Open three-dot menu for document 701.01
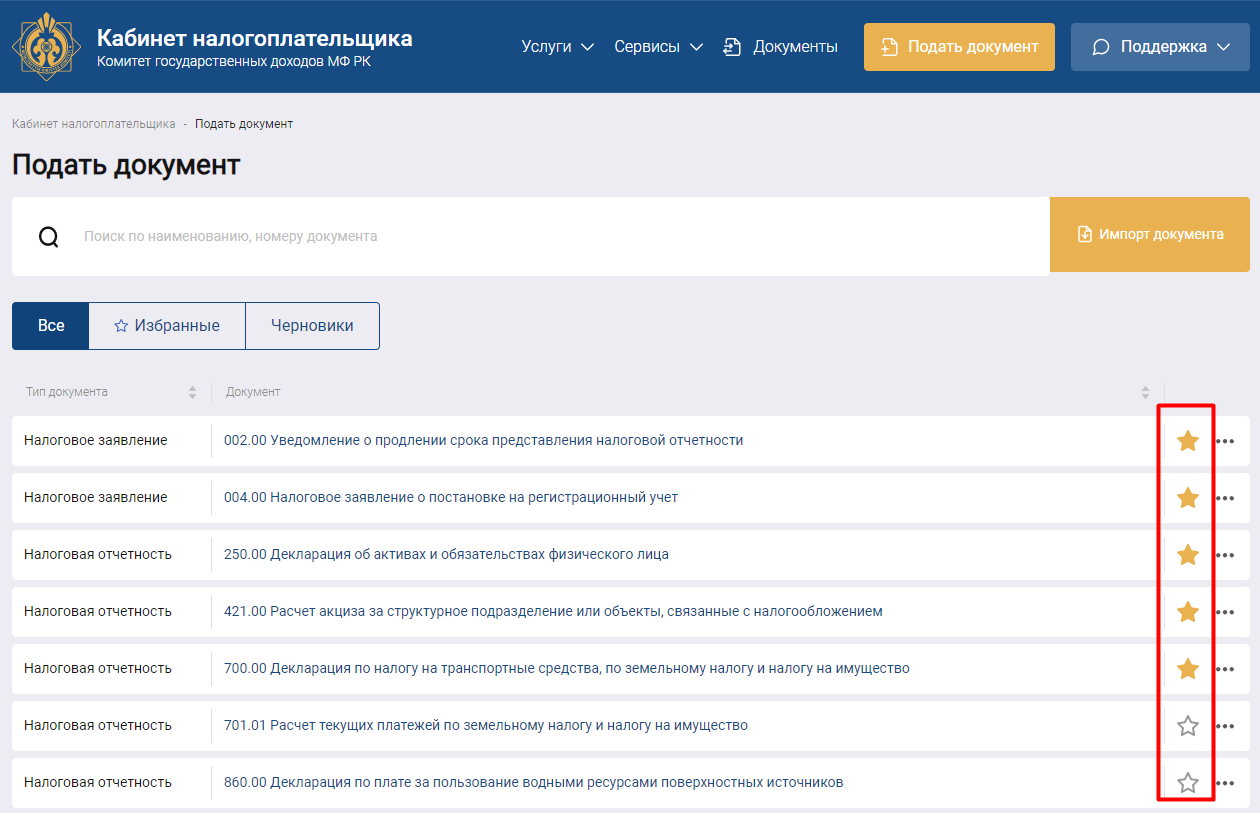Screen dimensions: 1260x813 [1225, 726]
